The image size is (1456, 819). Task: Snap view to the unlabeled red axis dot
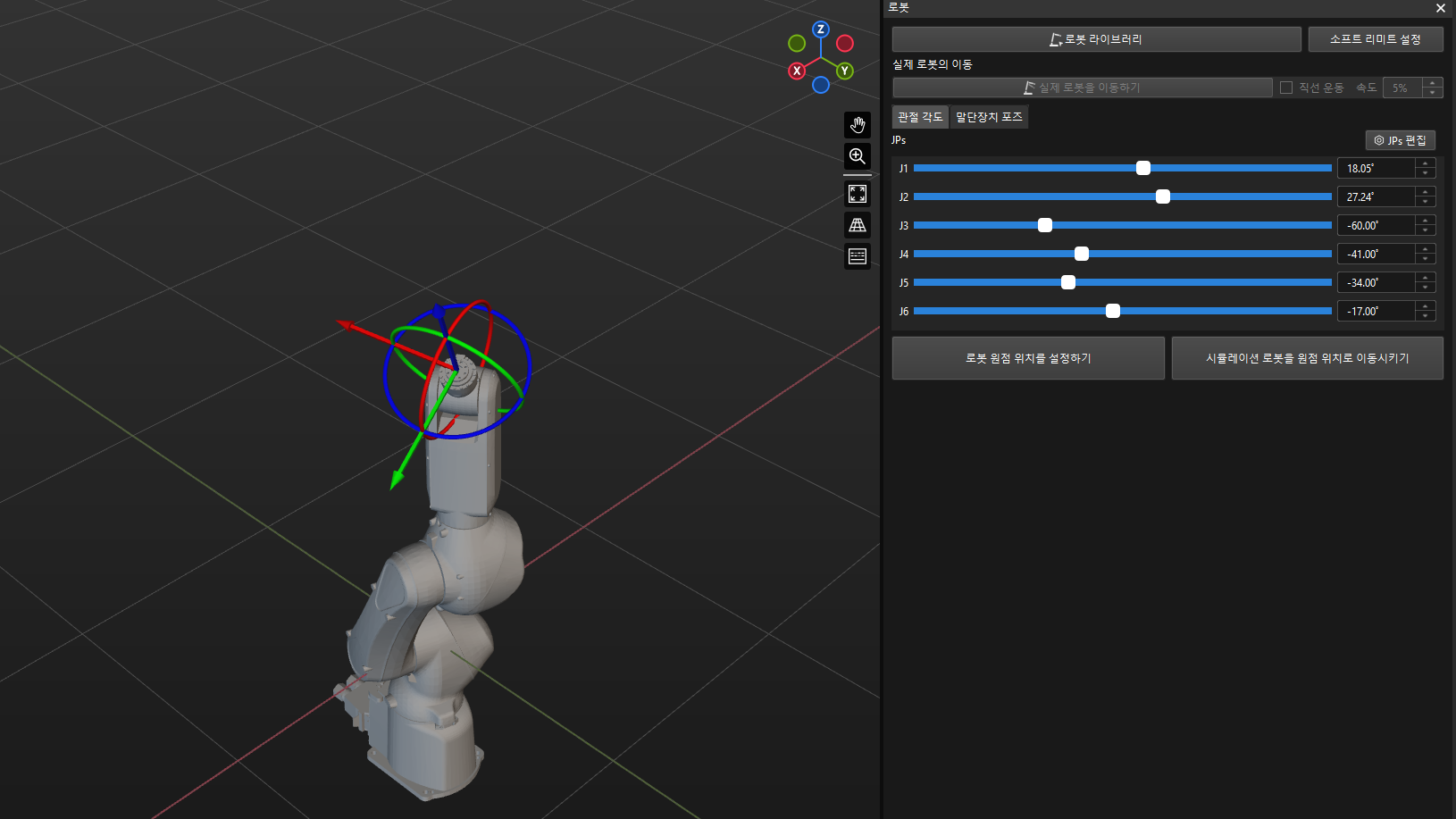(845, 43)
